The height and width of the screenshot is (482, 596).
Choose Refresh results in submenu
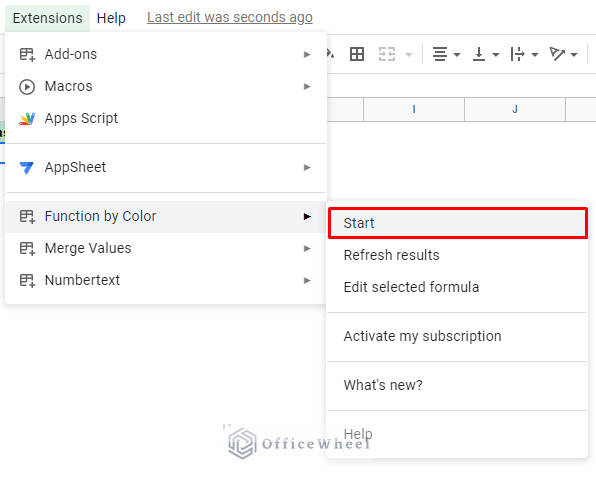tap(458, 255)
